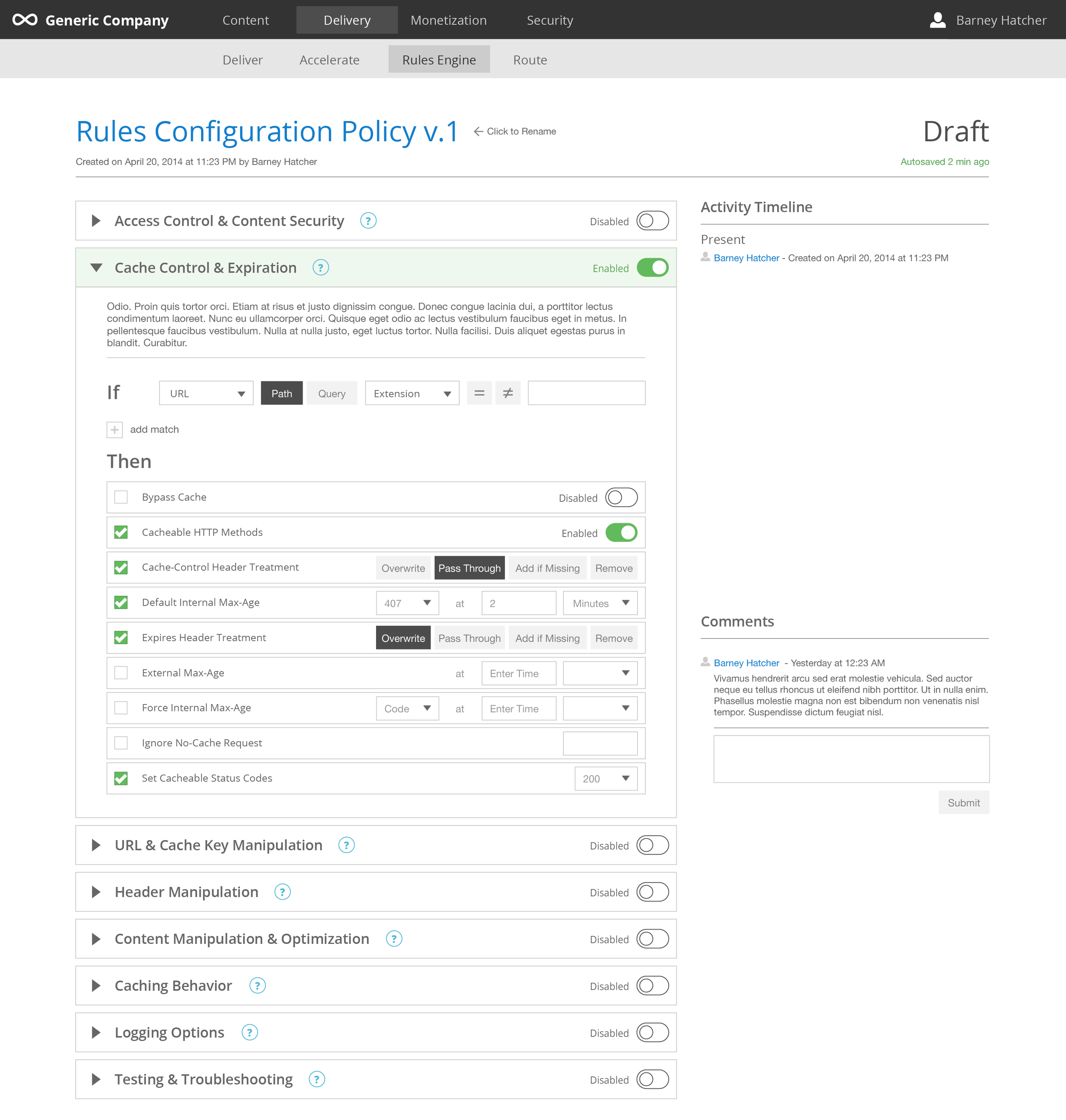
Task: Choose Add if Missing for Cache-Control Header
Action: pyautogui.click(x=547, y=568)
